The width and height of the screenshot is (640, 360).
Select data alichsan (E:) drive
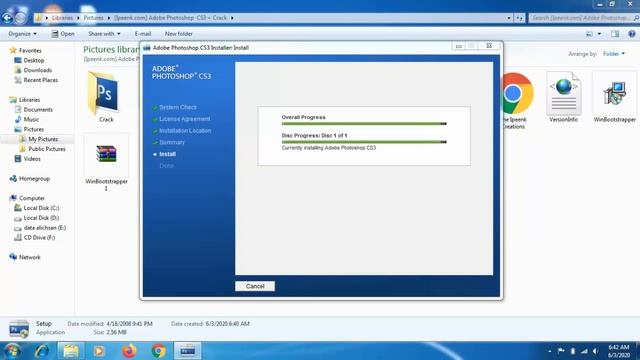pos(44,228)
